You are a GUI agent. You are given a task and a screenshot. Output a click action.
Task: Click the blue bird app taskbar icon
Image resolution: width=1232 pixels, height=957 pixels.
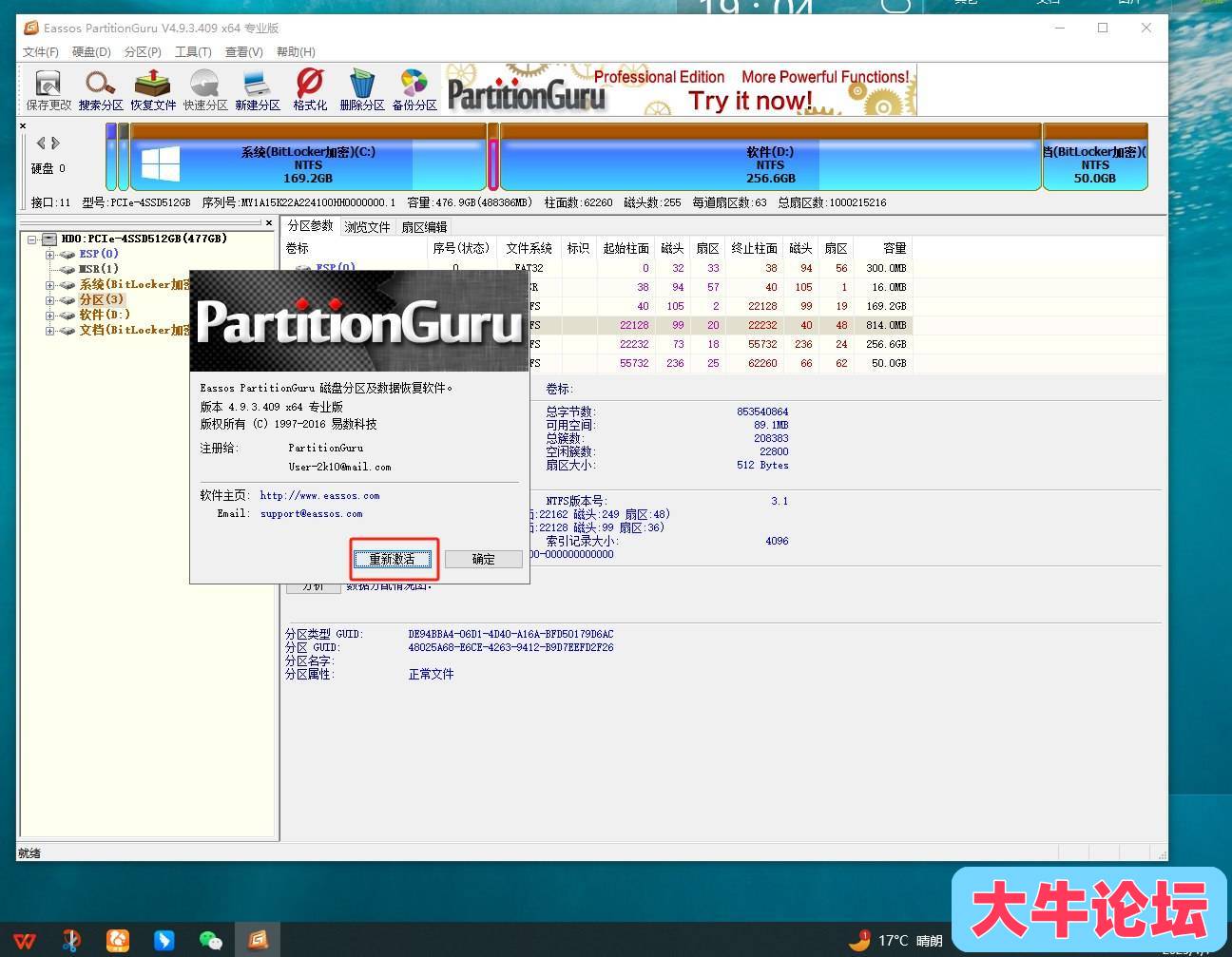click(x=164, y=941)
